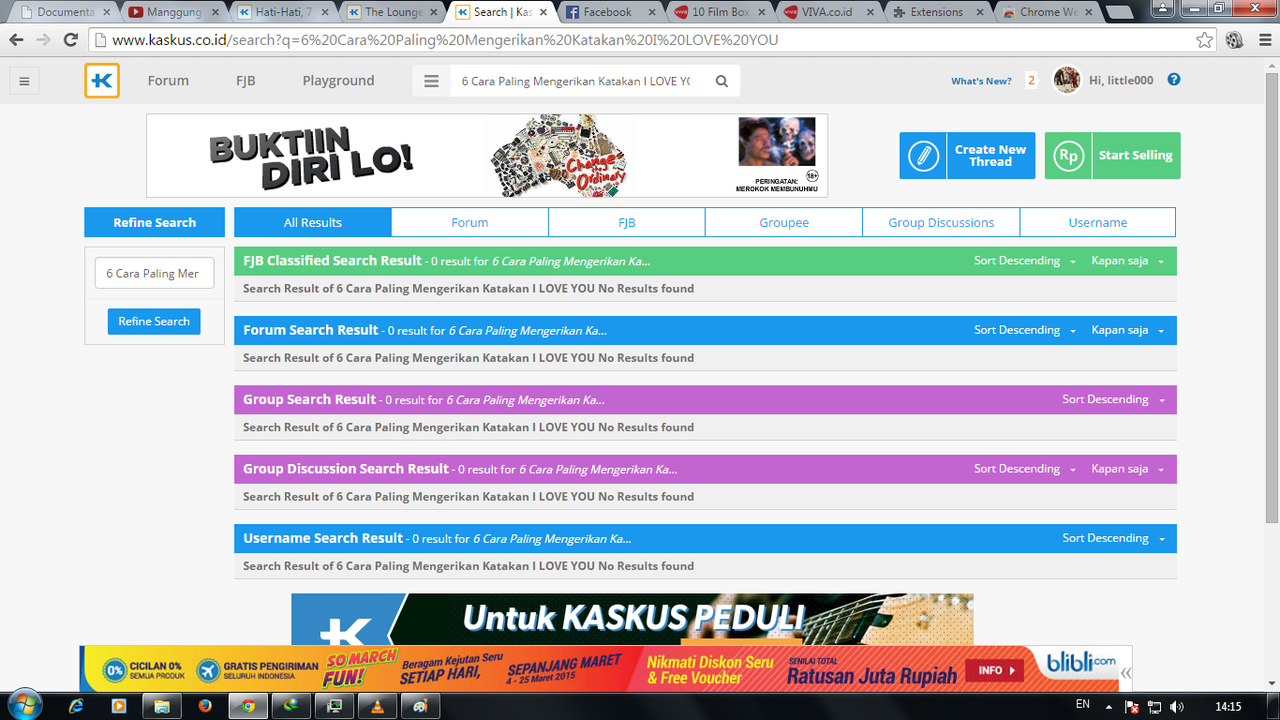Switch to the VIVA.co.id browser tab

824,12
